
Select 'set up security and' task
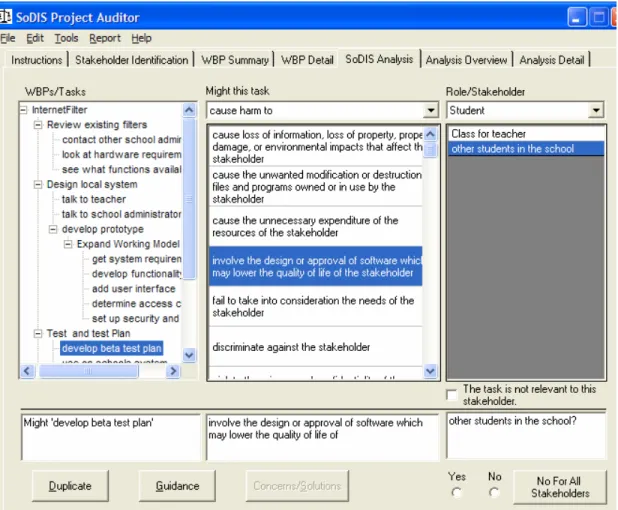135,318
